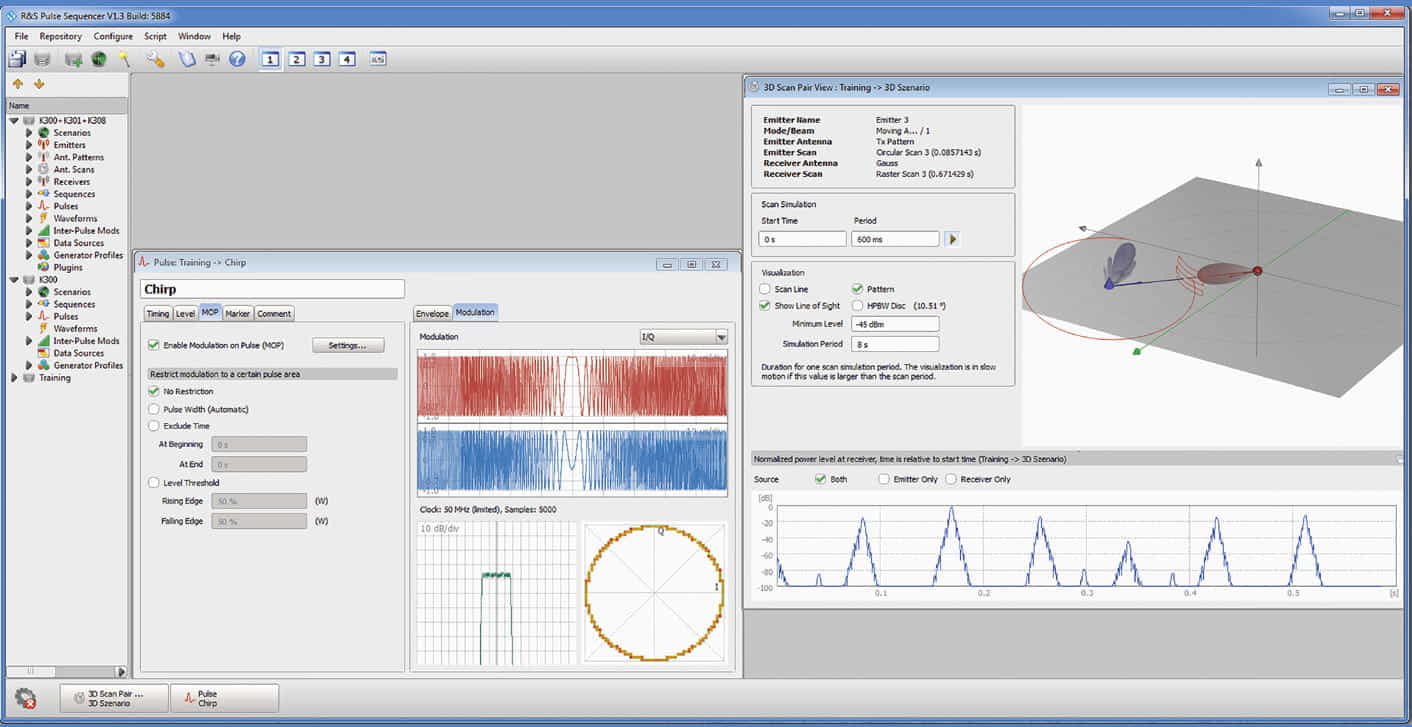Uncheck Enable Modulation on Pulse (MOP)
Screen dimensions: 1412x727
tap(153, 345)
